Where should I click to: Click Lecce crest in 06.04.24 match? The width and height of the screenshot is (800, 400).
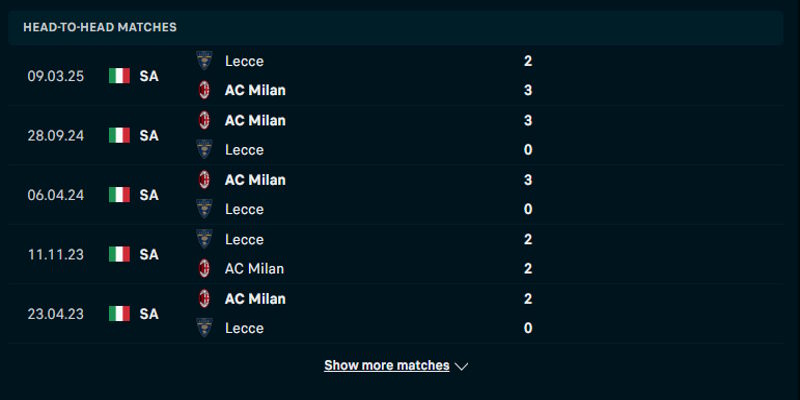(x=204, y=209)
